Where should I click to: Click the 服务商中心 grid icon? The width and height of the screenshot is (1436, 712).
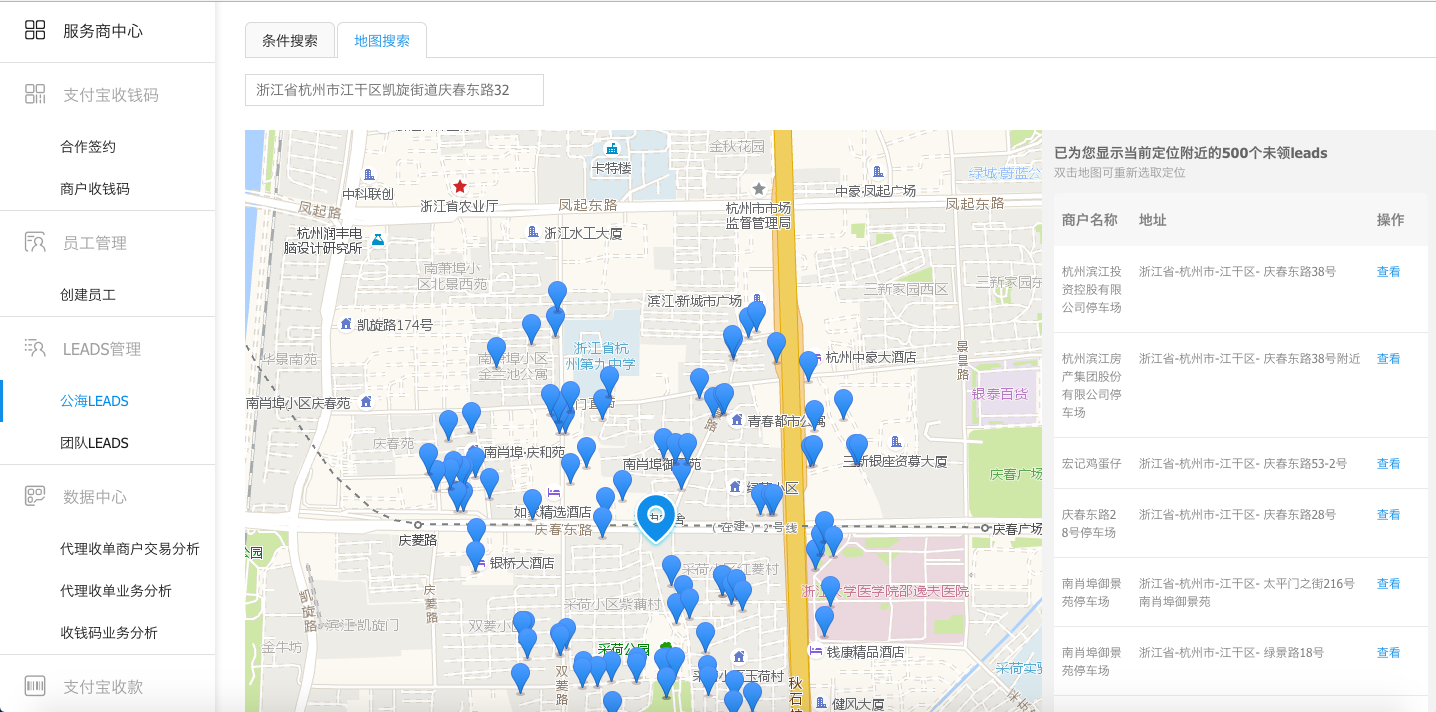coord(35,30)
